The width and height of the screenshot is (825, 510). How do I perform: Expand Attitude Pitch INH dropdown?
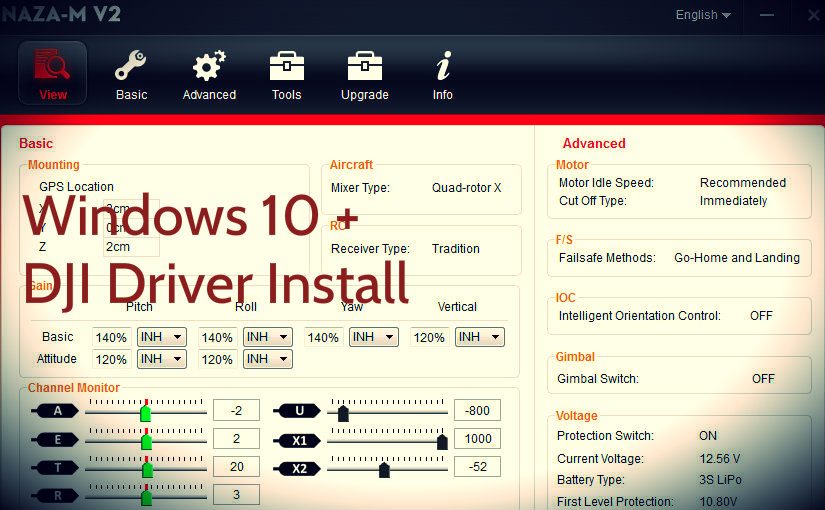point(162,359)
